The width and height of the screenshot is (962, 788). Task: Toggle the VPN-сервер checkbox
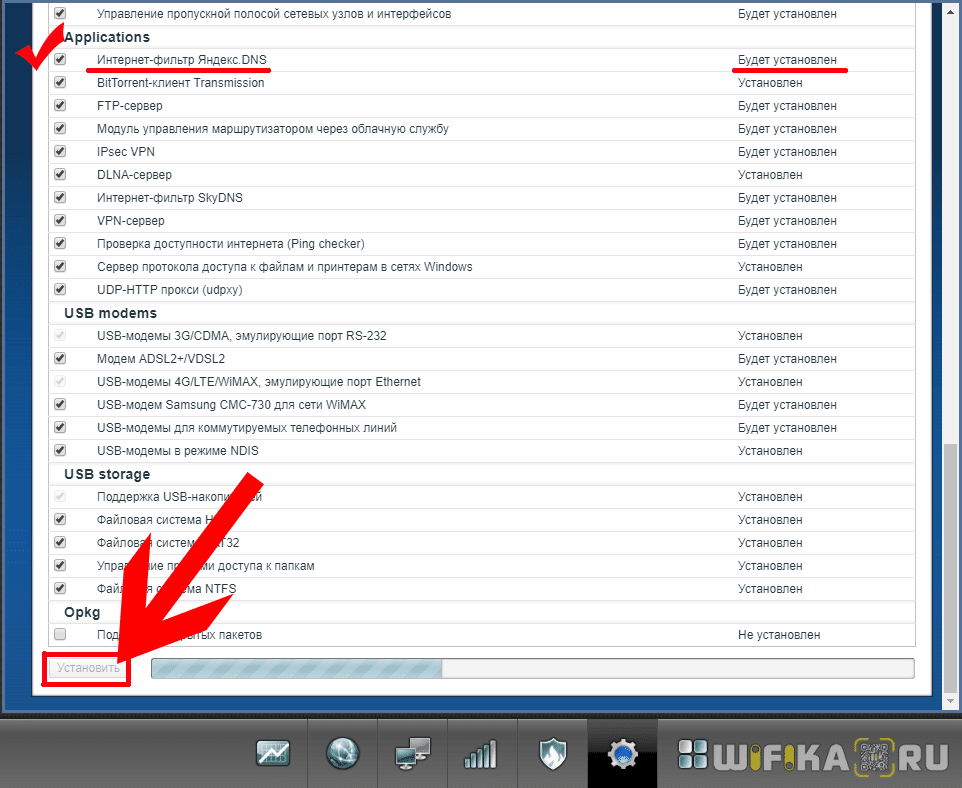pyautogui.click(x=60, y=221)
